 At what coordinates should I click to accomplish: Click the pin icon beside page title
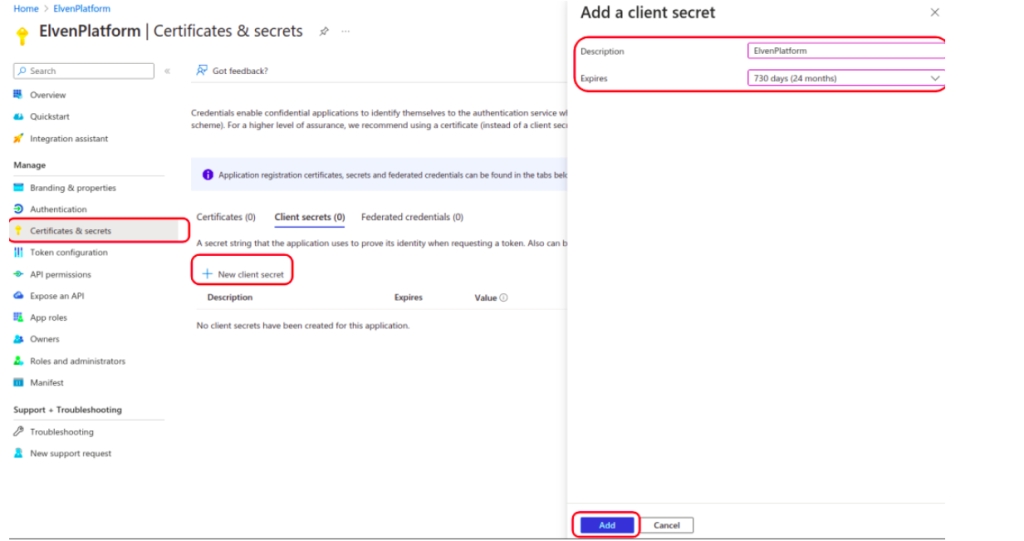coord(324,32)
